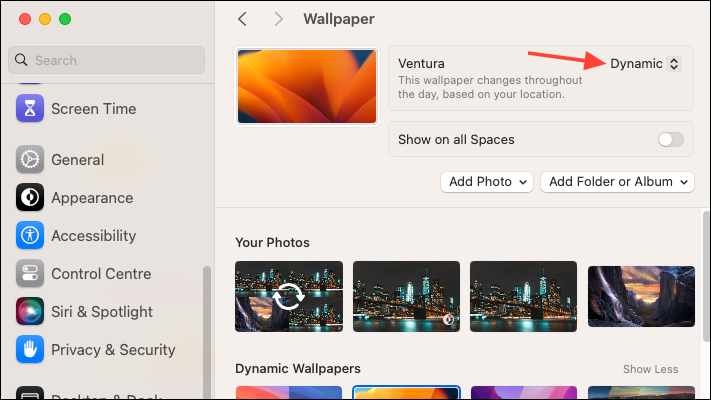Click the Accessibility icon
The image size is (711, 400).
tap(30, 235)
